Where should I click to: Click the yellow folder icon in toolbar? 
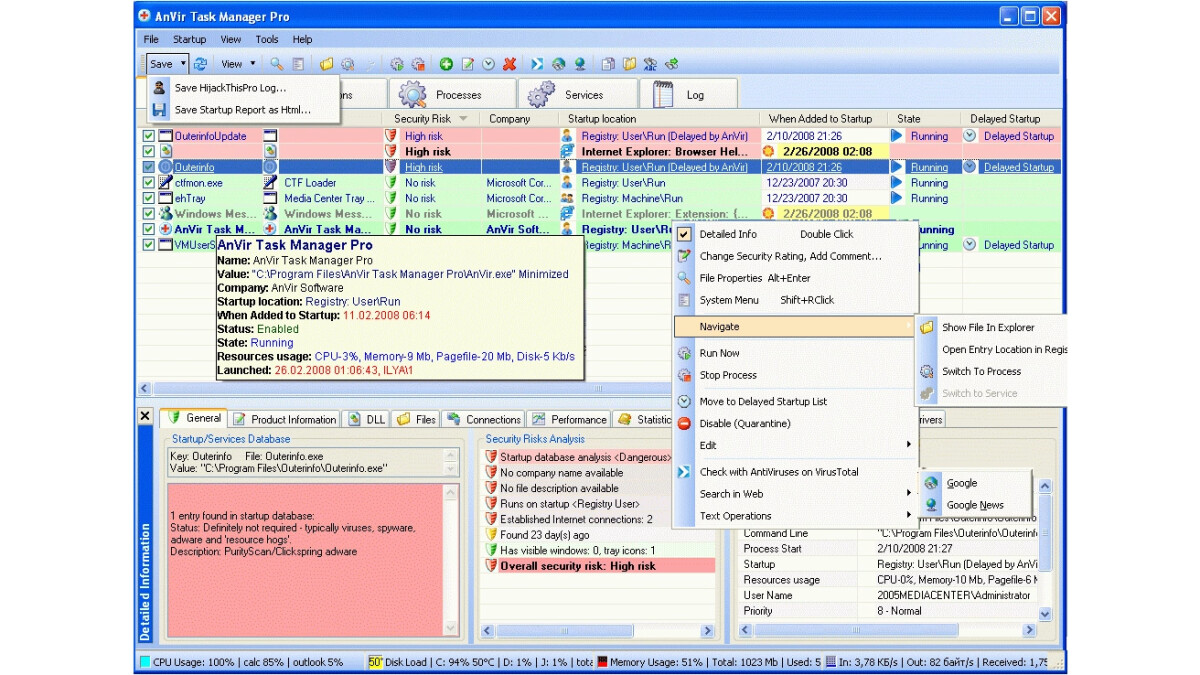click(326, 64)
